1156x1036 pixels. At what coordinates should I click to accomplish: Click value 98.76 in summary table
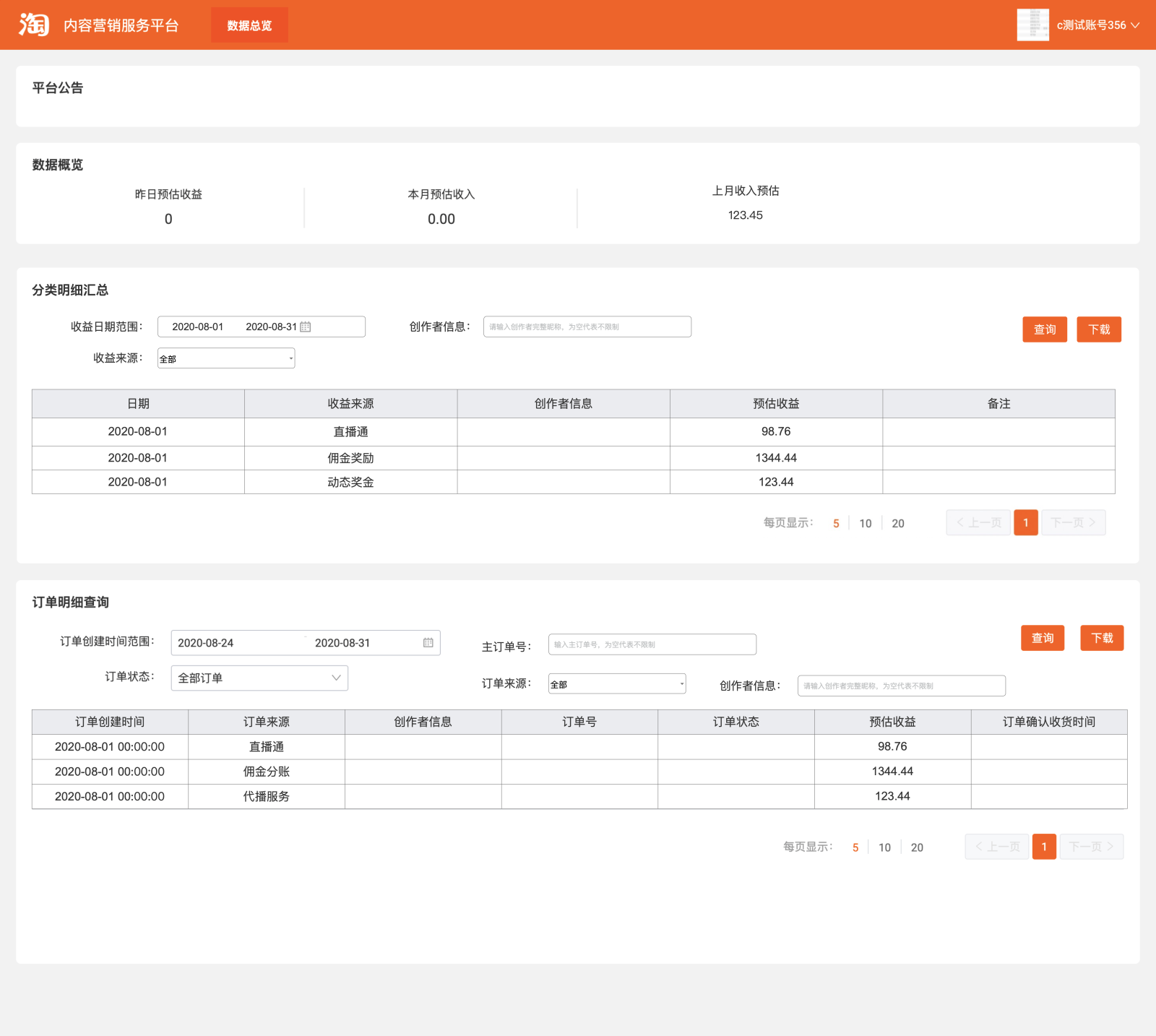click(x=776, y=431)
